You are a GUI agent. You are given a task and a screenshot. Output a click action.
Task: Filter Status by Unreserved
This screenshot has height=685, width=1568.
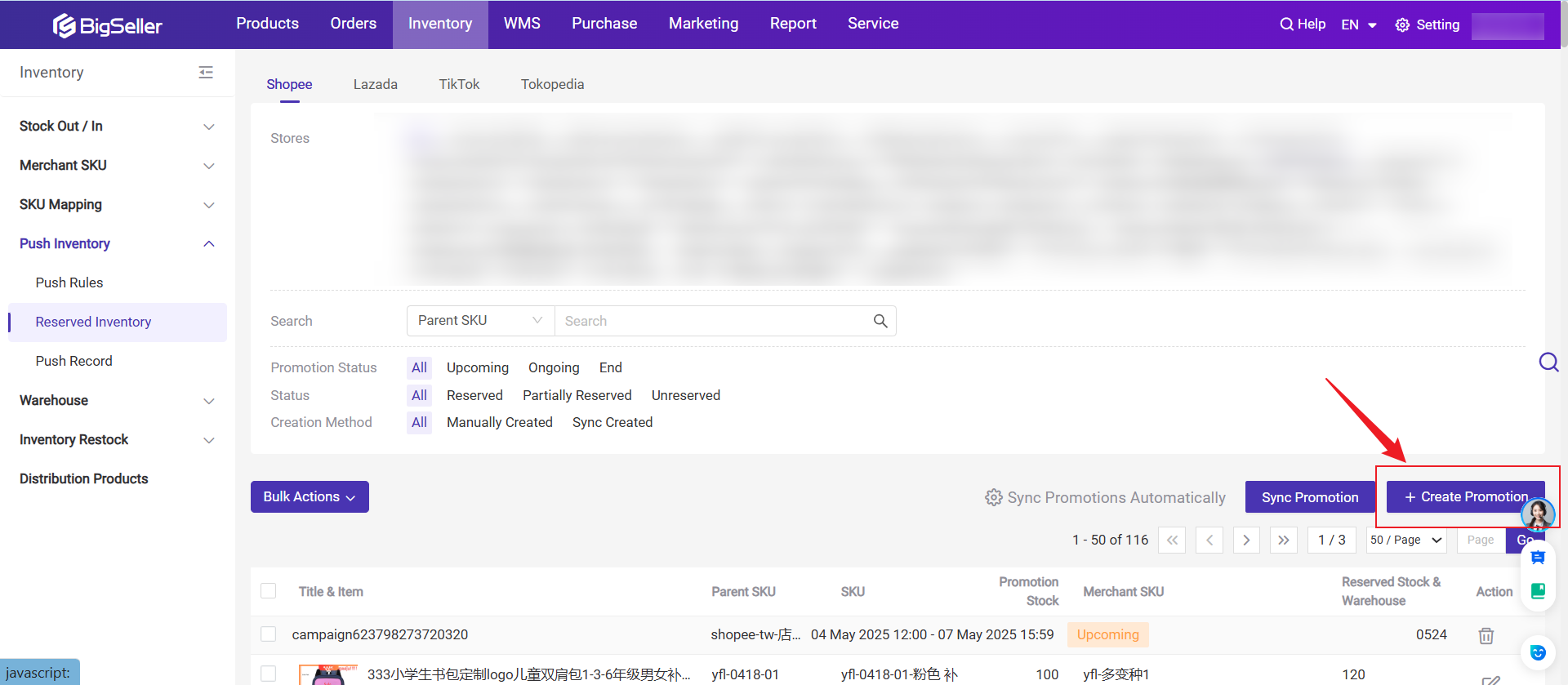coord(686,395)
